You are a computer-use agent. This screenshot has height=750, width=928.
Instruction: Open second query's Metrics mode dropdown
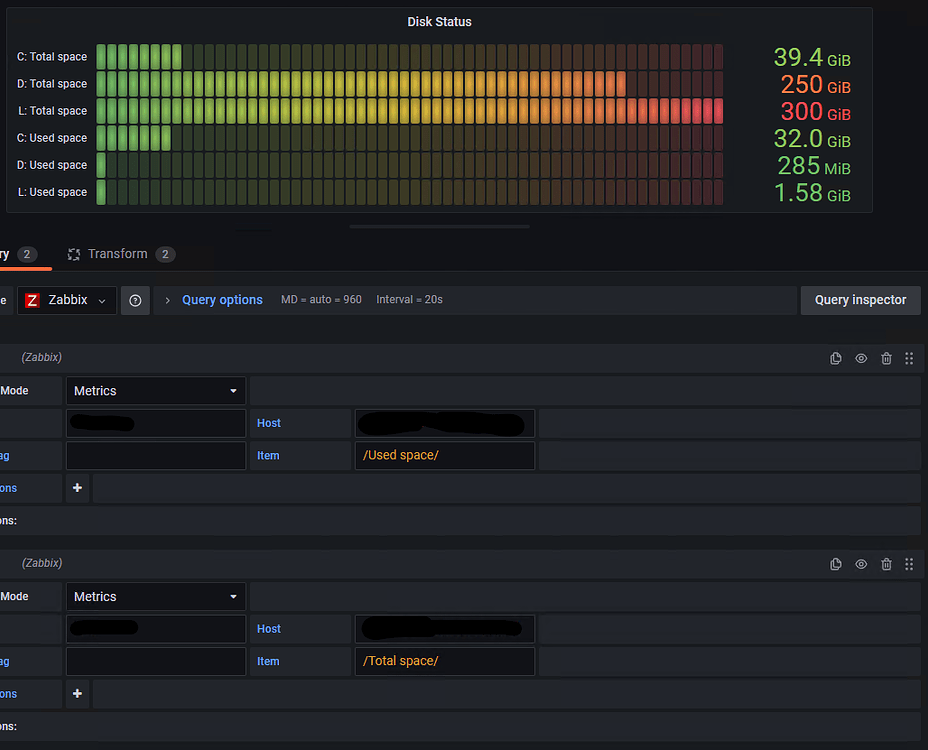tap(155, 597)
